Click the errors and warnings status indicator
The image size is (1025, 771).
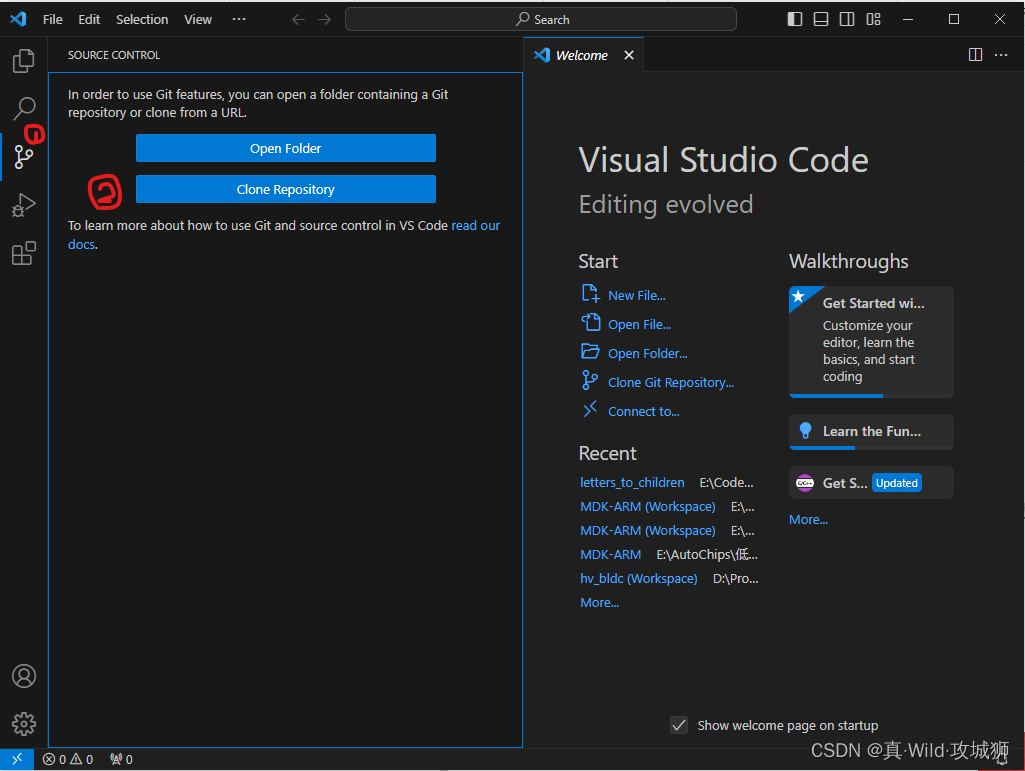[67, 759]
